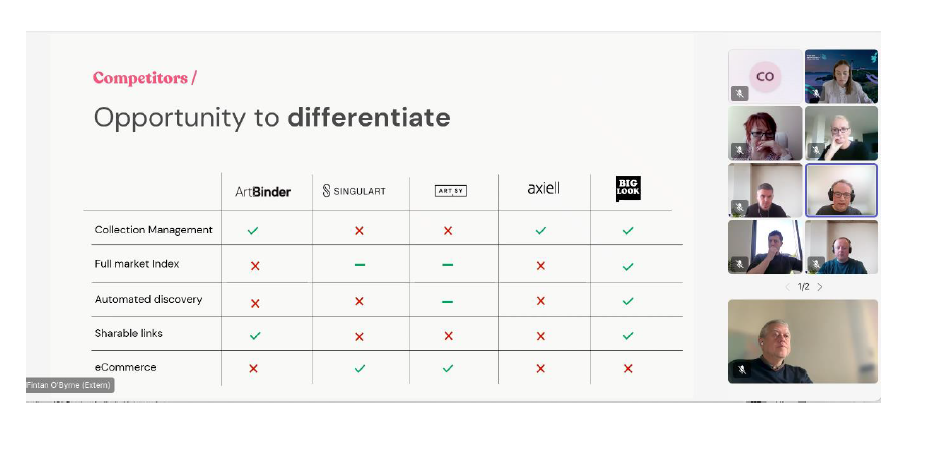Click the mic icon on the red-haired woman's tile
The width and height of the screenshot is (930, 458).
740,150
